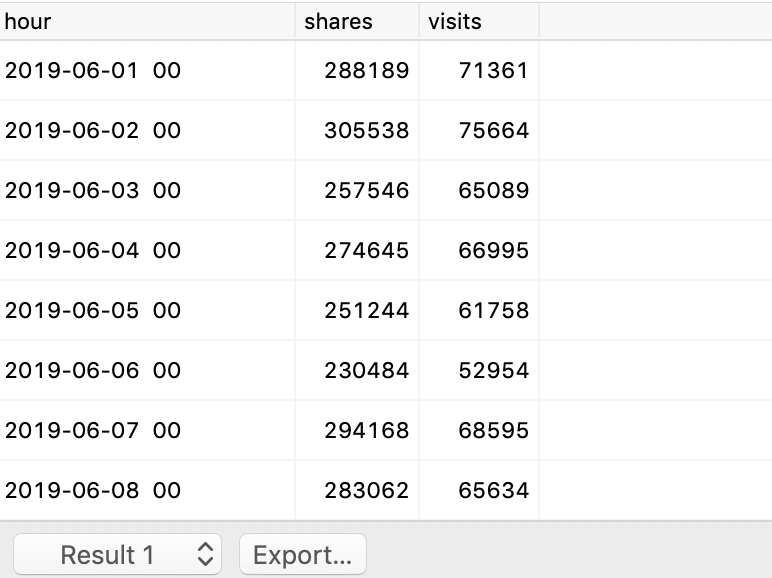Click shares value 230484
This screenshot has height=578, width=772.
click(366, 371)
